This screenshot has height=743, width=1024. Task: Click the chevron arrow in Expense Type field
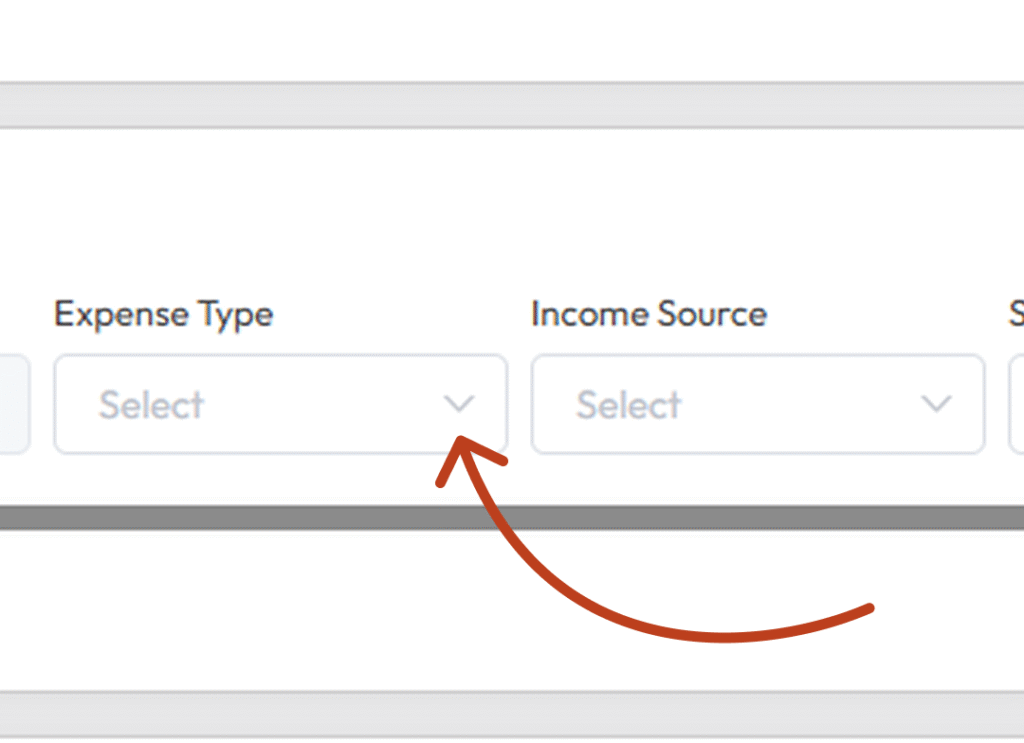(x=458, y=403)
